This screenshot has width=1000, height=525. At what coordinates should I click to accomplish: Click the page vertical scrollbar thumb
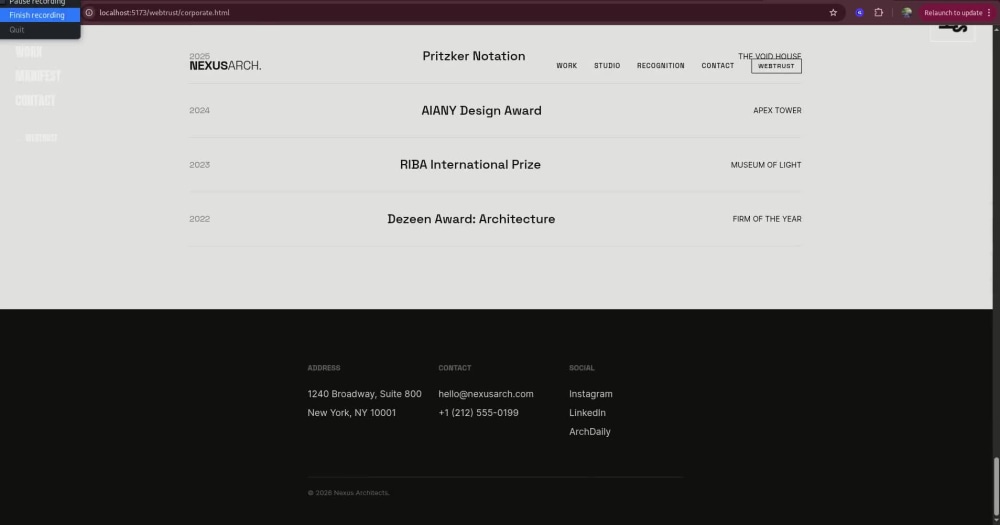pyautogui.click(x=996, y=485)
